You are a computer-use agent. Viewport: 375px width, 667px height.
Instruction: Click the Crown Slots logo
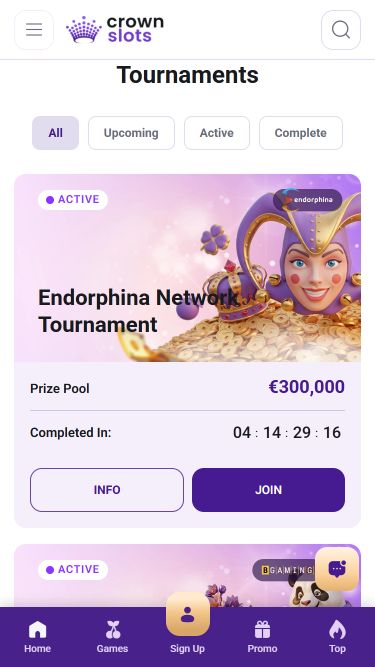coord(115,30)
